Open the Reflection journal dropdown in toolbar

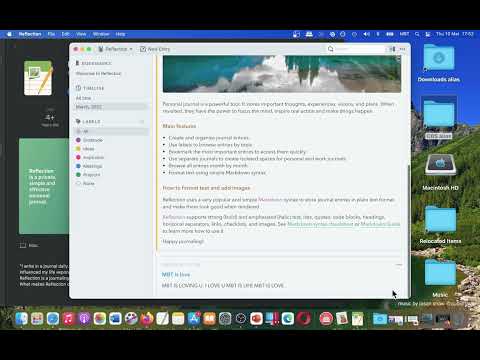click(x=115, y=49)
